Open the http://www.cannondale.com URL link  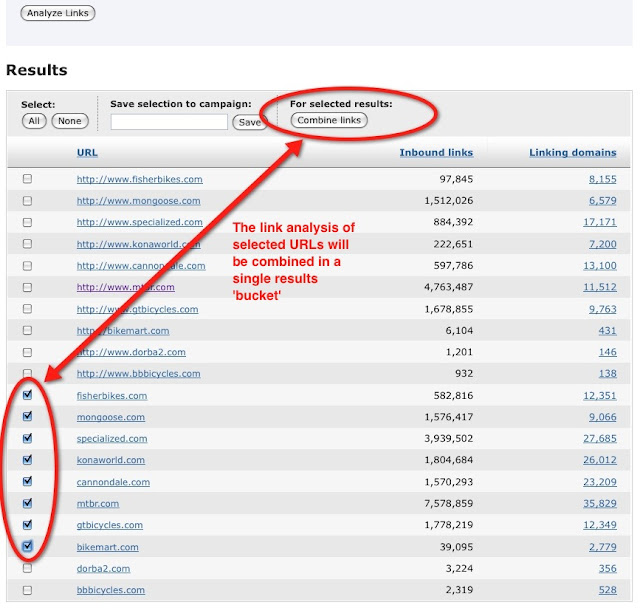(141, 266)
